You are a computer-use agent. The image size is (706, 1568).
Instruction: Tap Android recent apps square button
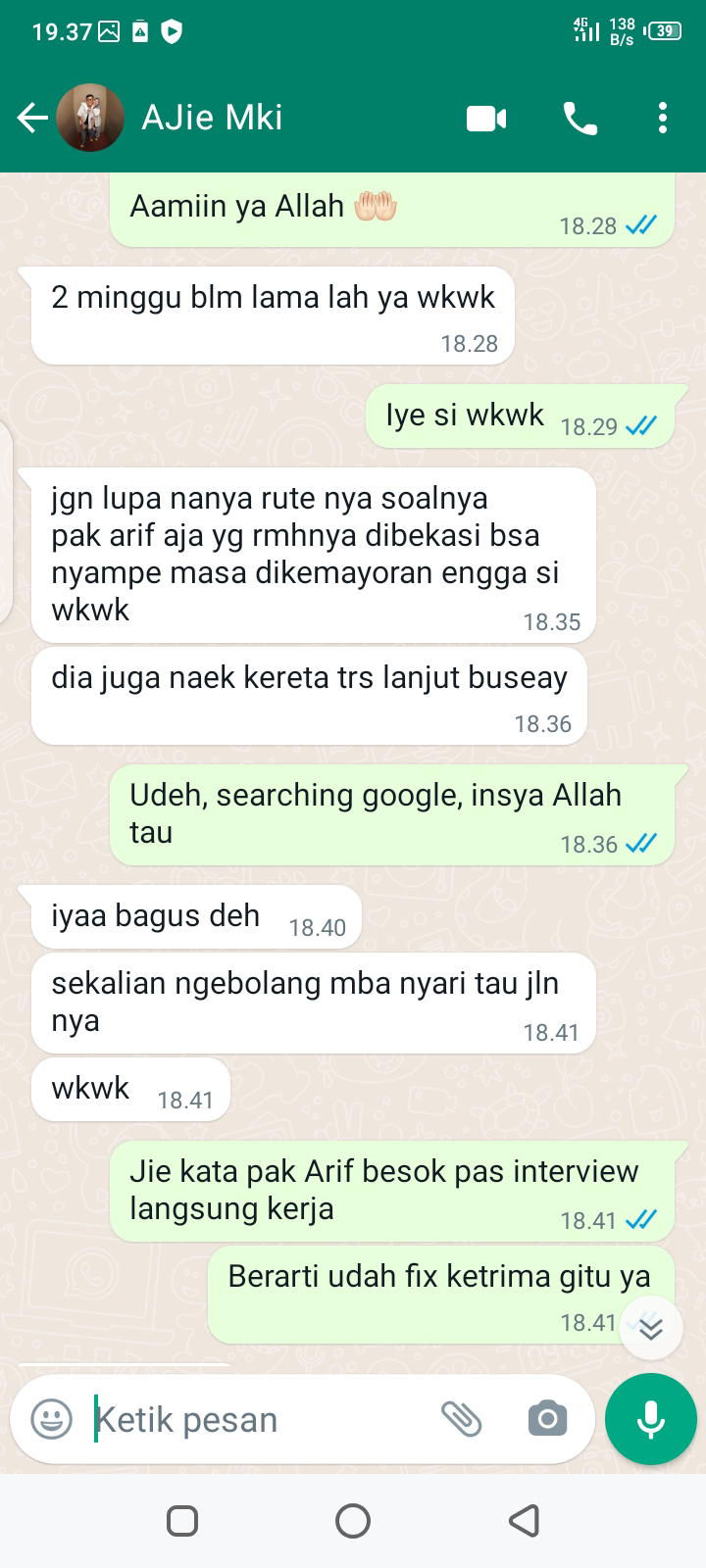click(x=182, y=1521)
